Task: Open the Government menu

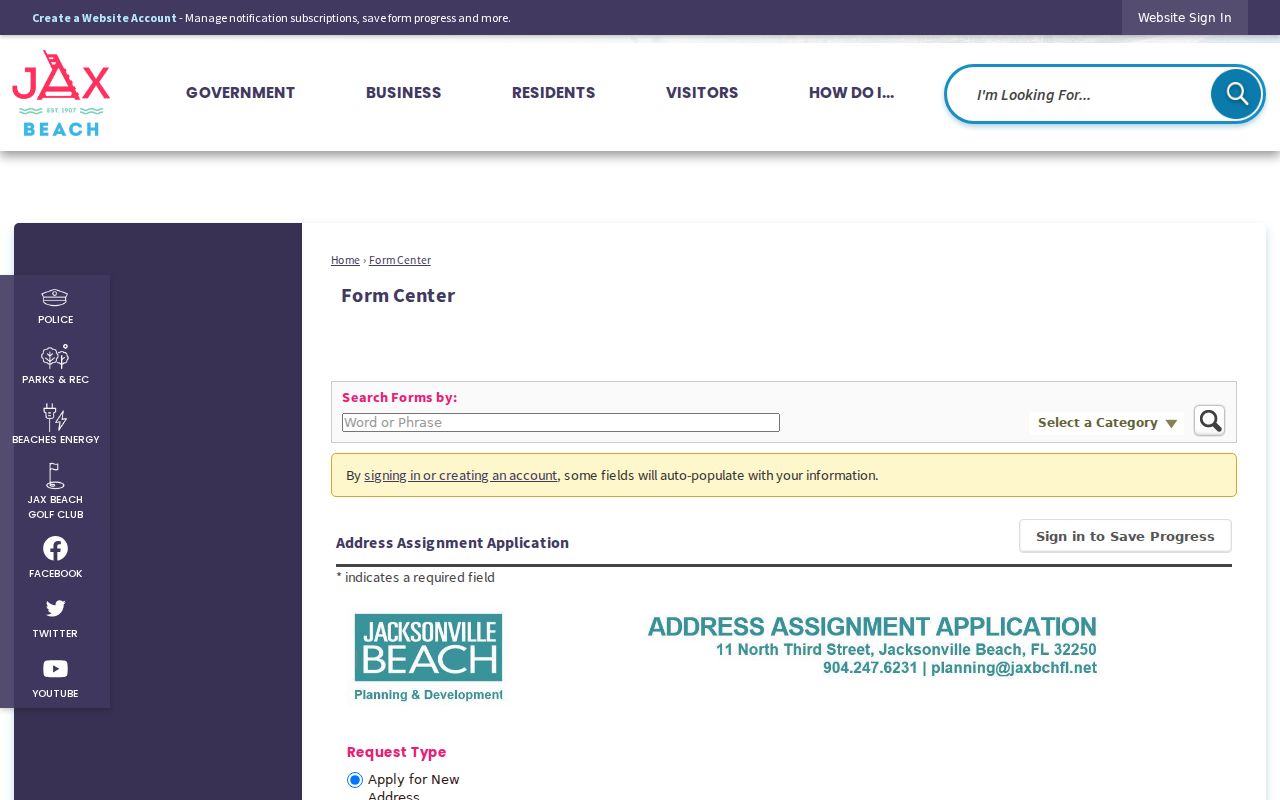Action: click(240, 93)
